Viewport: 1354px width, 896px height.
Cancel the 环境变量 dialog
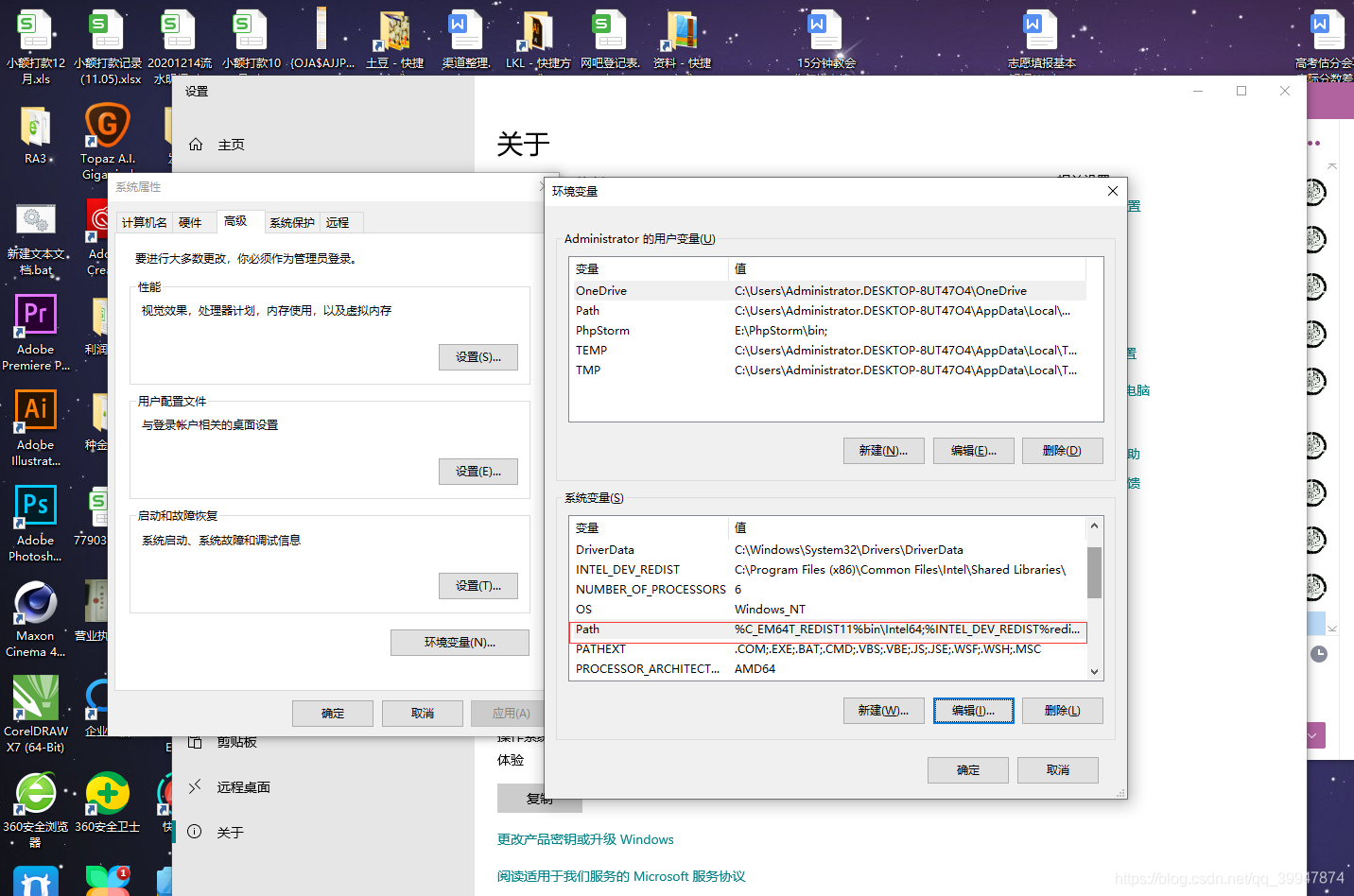click(x=1058, y=770)
